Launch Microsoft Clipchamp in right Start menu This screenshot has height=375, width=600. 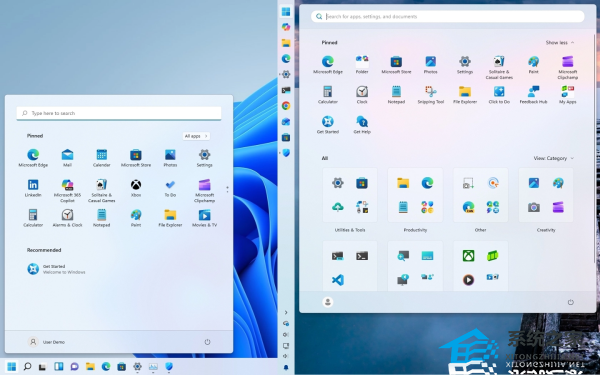click(x=567, y=67)
